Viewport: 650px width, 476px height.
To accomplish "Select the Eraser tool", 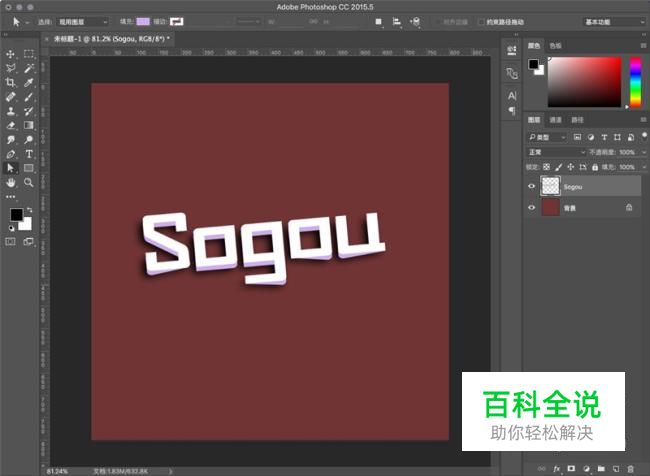I will 10,125.
